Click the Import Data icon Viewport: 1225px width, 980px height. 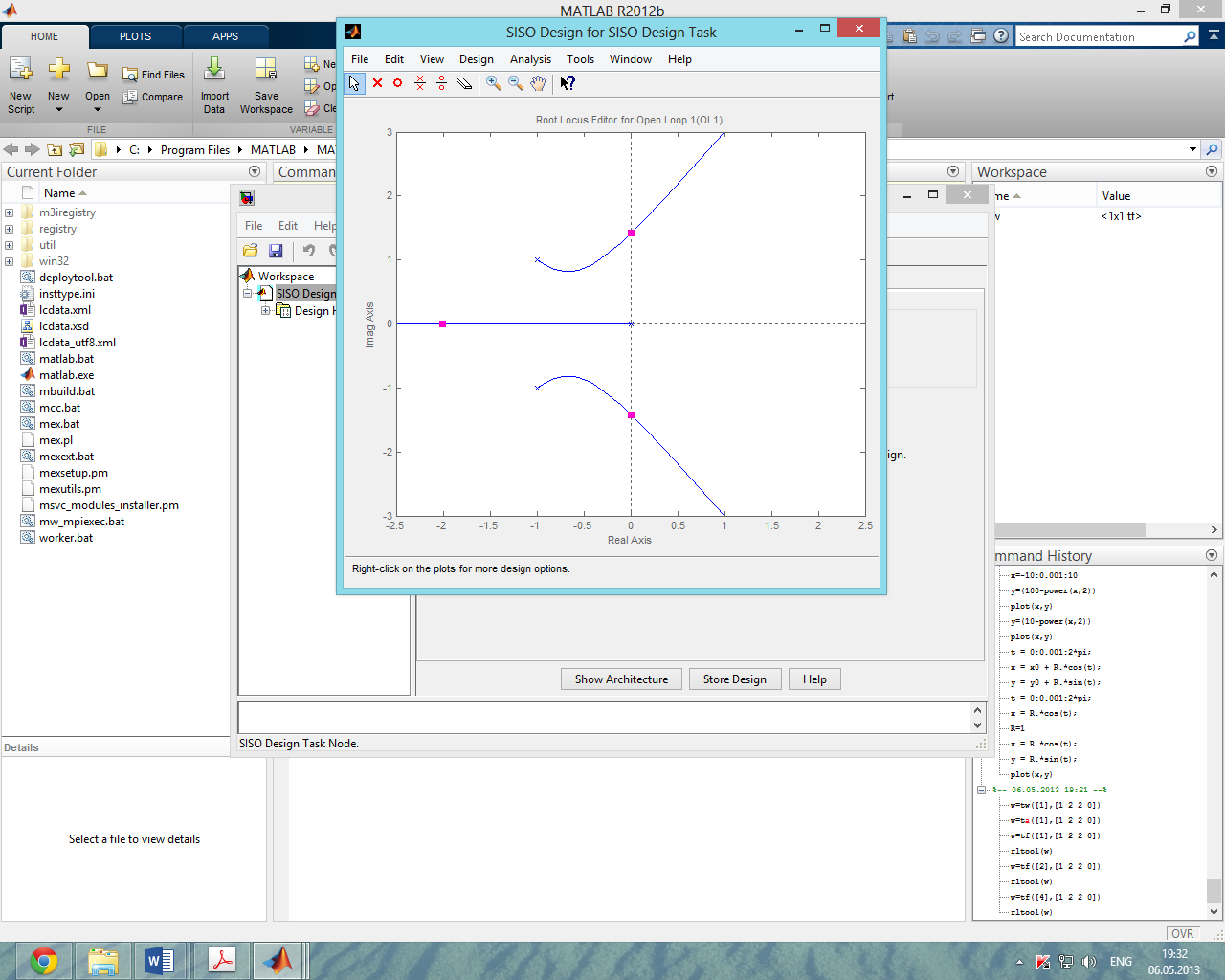[x=214, y=86]
